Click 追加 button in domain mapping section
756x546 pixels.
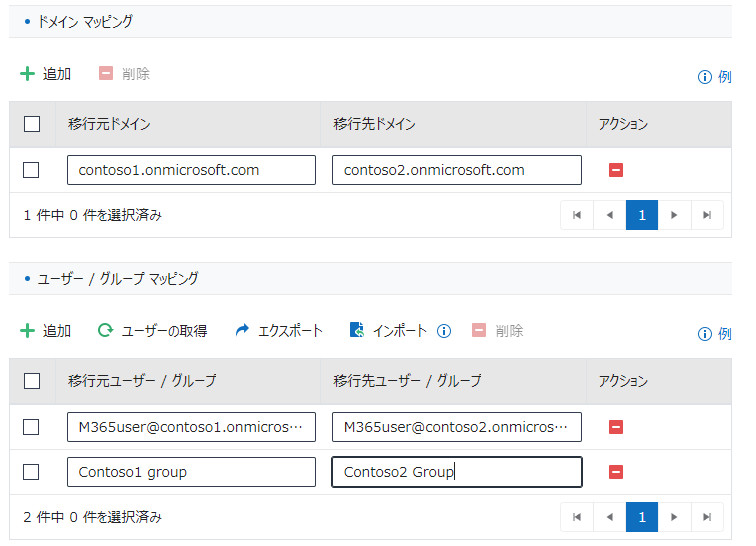pos(46,74)
